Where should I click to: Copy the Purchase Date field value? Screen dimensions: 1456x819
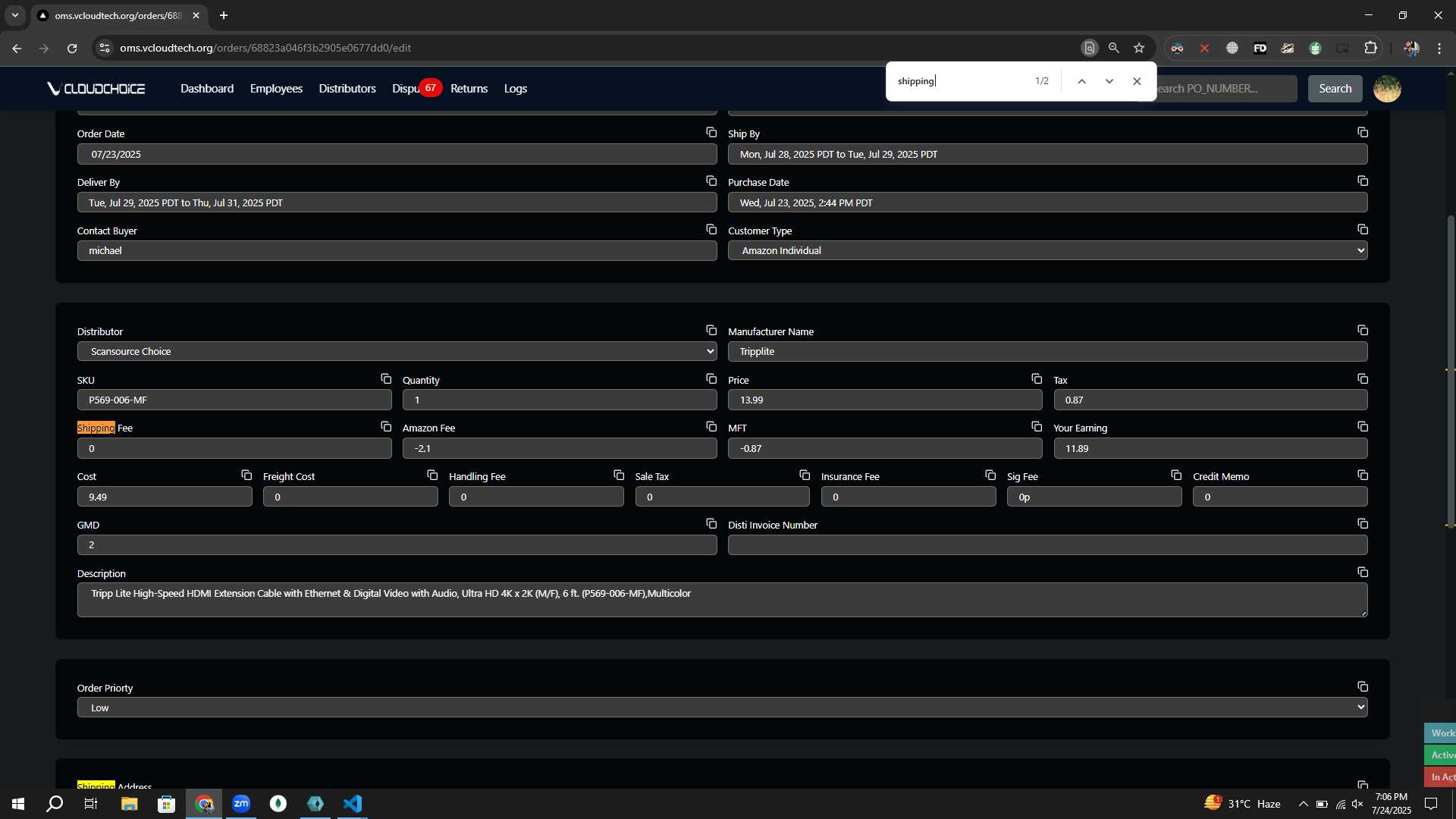point(1363,181)
